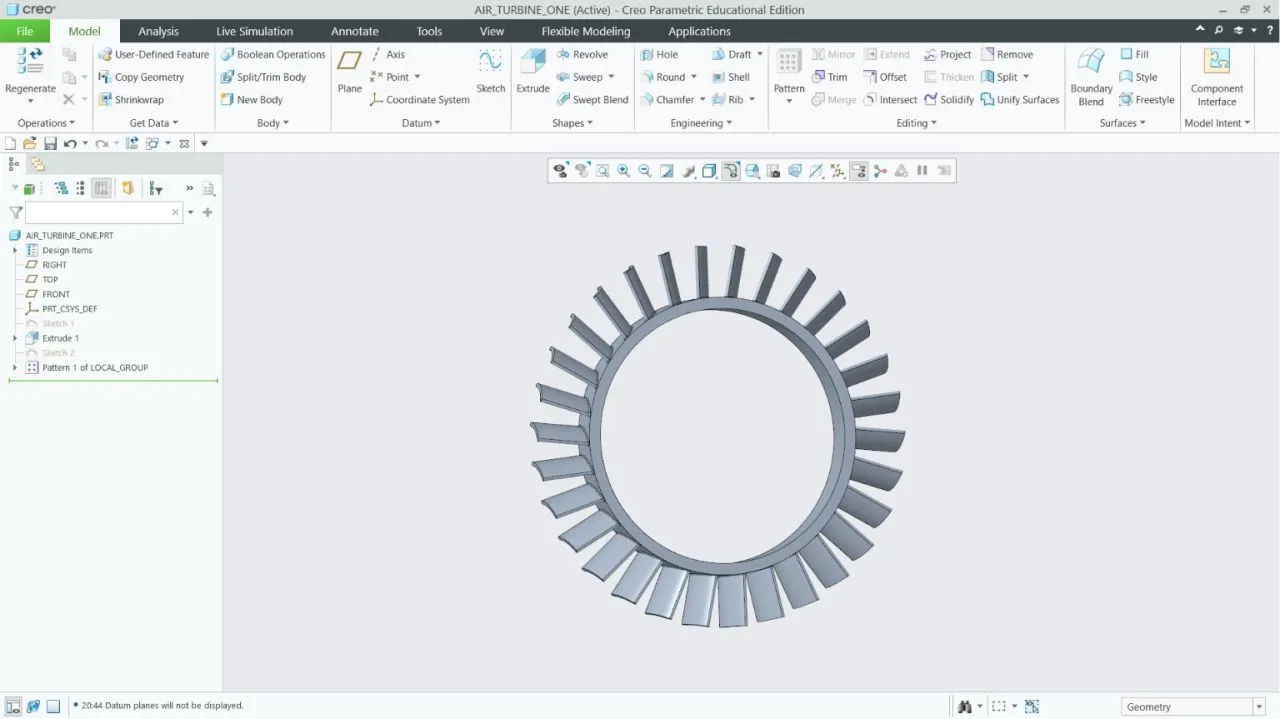Click the model tree search input field
Image resolution: width=1280 pixels, height=719 pixels.
(103, 213)
